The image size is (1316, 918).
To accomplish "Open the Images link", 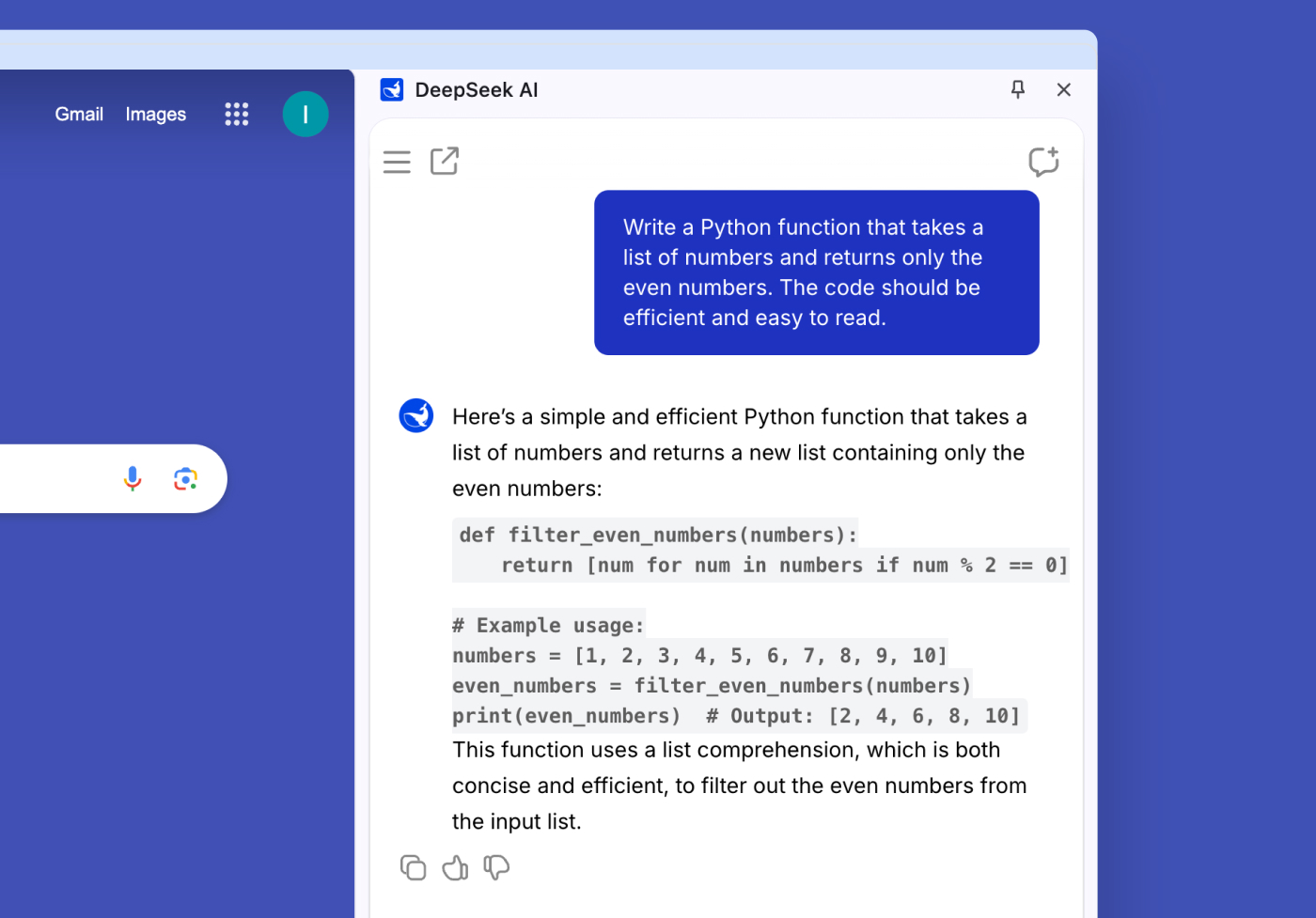I will pos(156,115).
